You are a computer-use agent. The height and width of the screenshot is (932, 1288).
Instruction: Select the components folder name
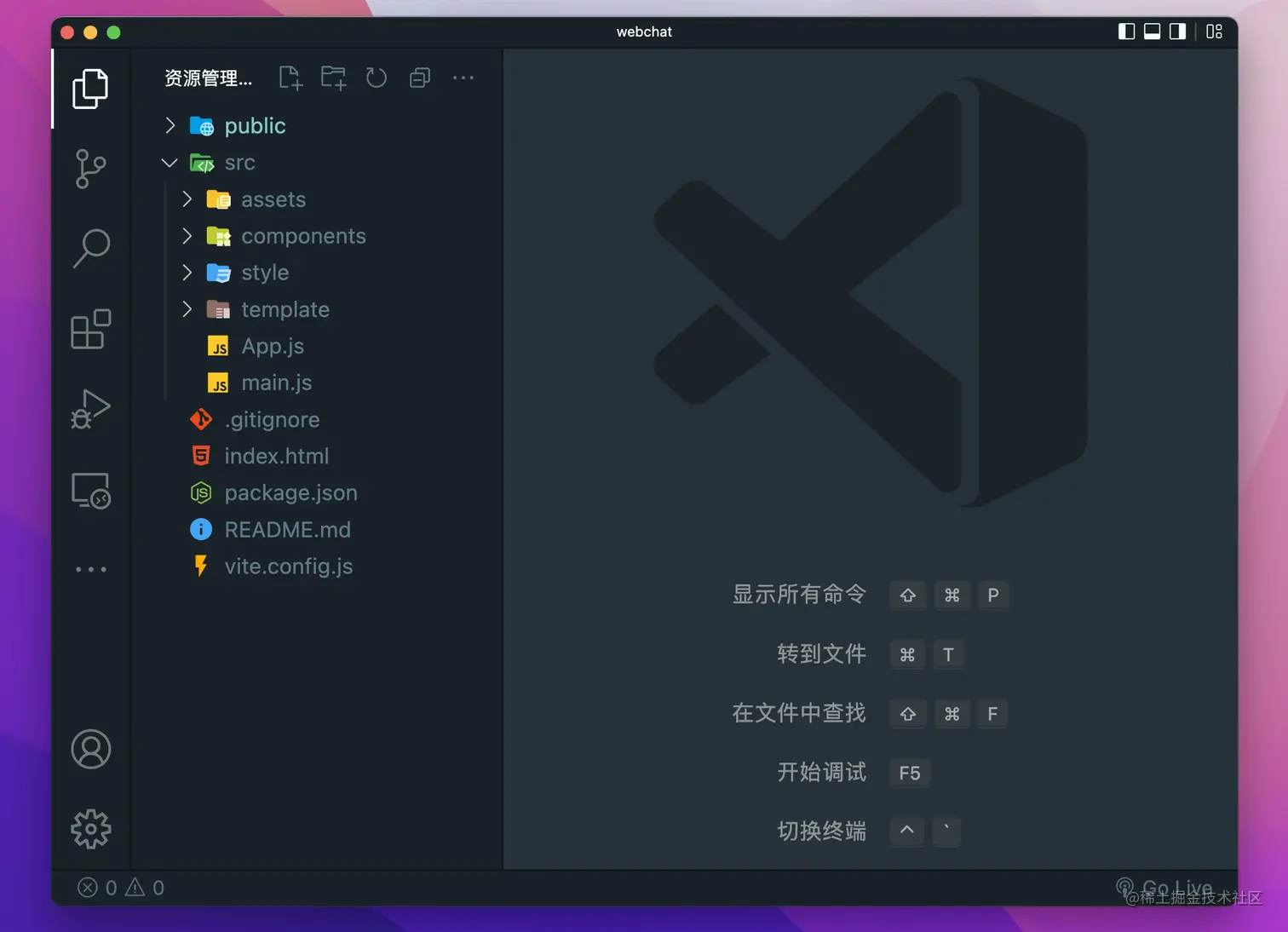point(303,236)
